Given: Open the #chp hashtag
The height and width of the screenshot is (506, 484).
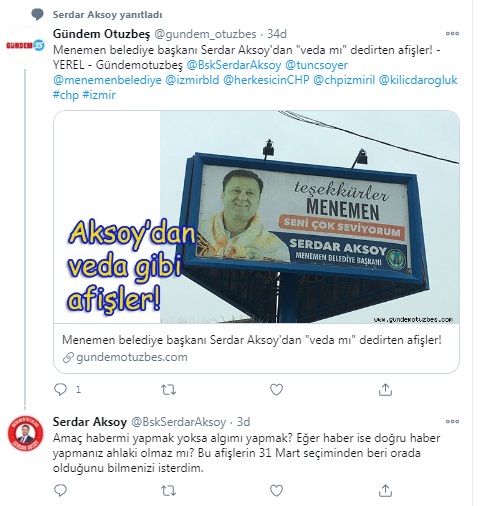Looking at the screenshot, I should coord(66,95).
